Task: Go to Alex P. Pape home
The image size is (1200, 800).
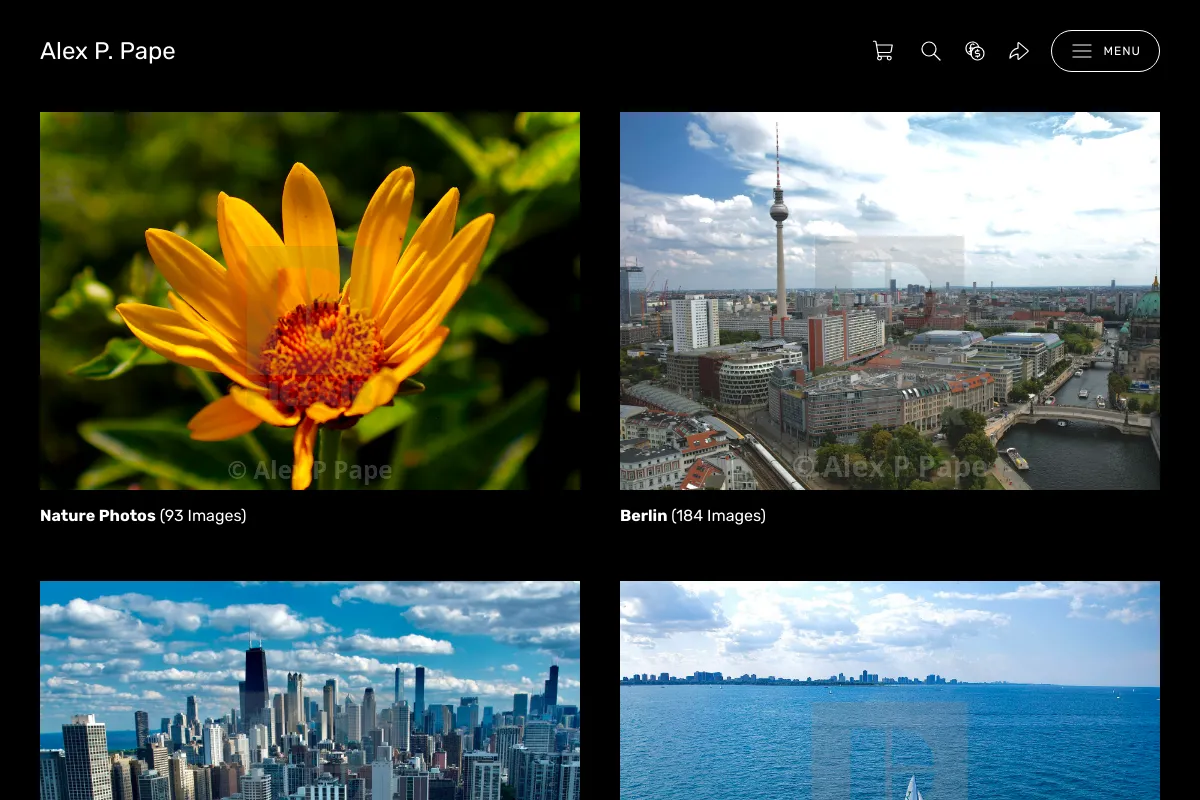Action: pyautogui.click(x=108, y=51)
